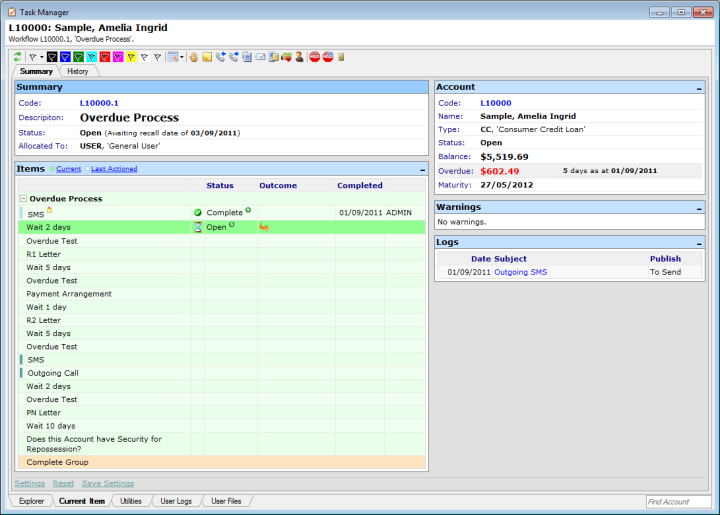Open the Current Item bottom tab
720x515 pixels.
coord(82,501)
